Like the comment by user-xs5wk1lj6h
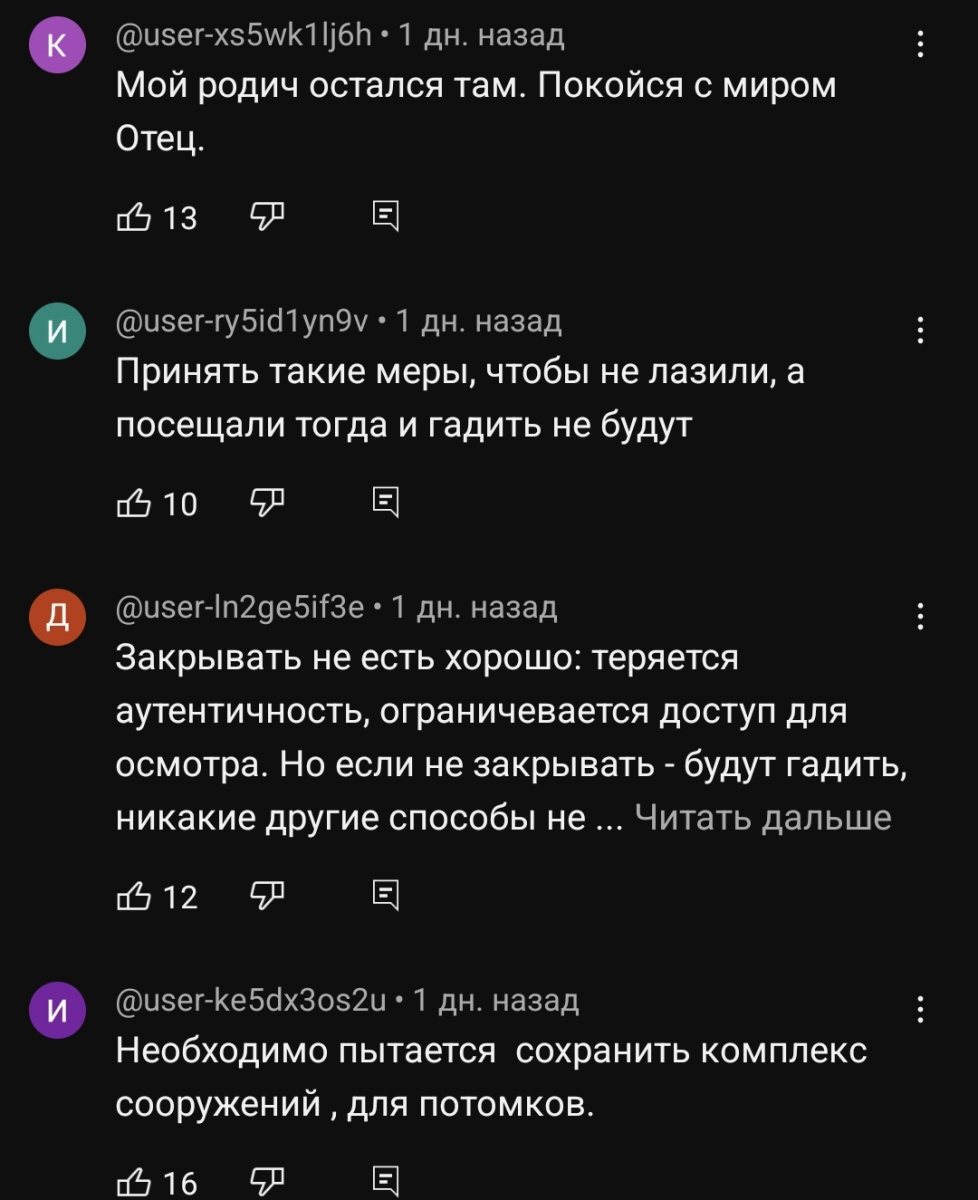This screenshot has height=1200, width=978. [x=132, y=216]
